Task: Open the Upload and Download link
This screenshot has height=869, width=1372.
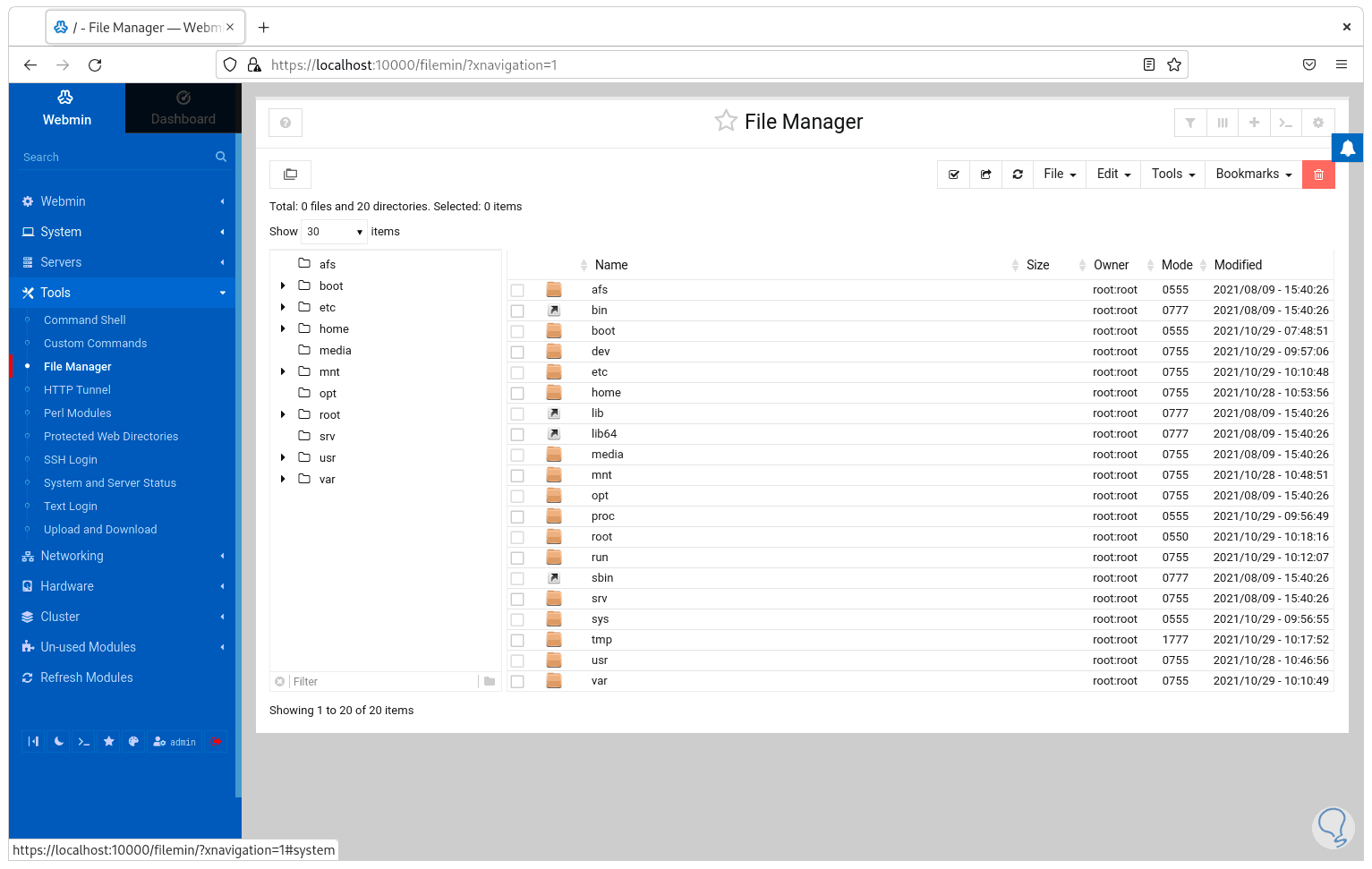Action: click(100, 530)
